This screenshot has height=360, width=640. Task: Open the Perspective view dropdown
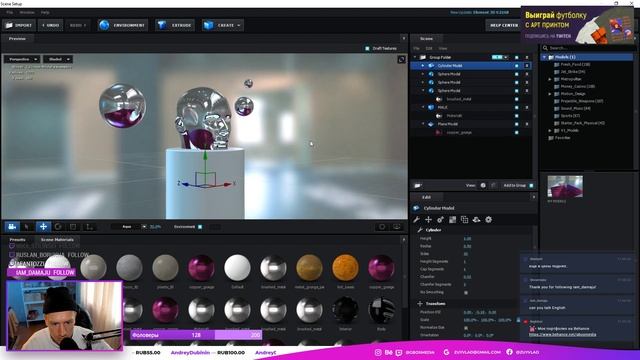(22, 59)
